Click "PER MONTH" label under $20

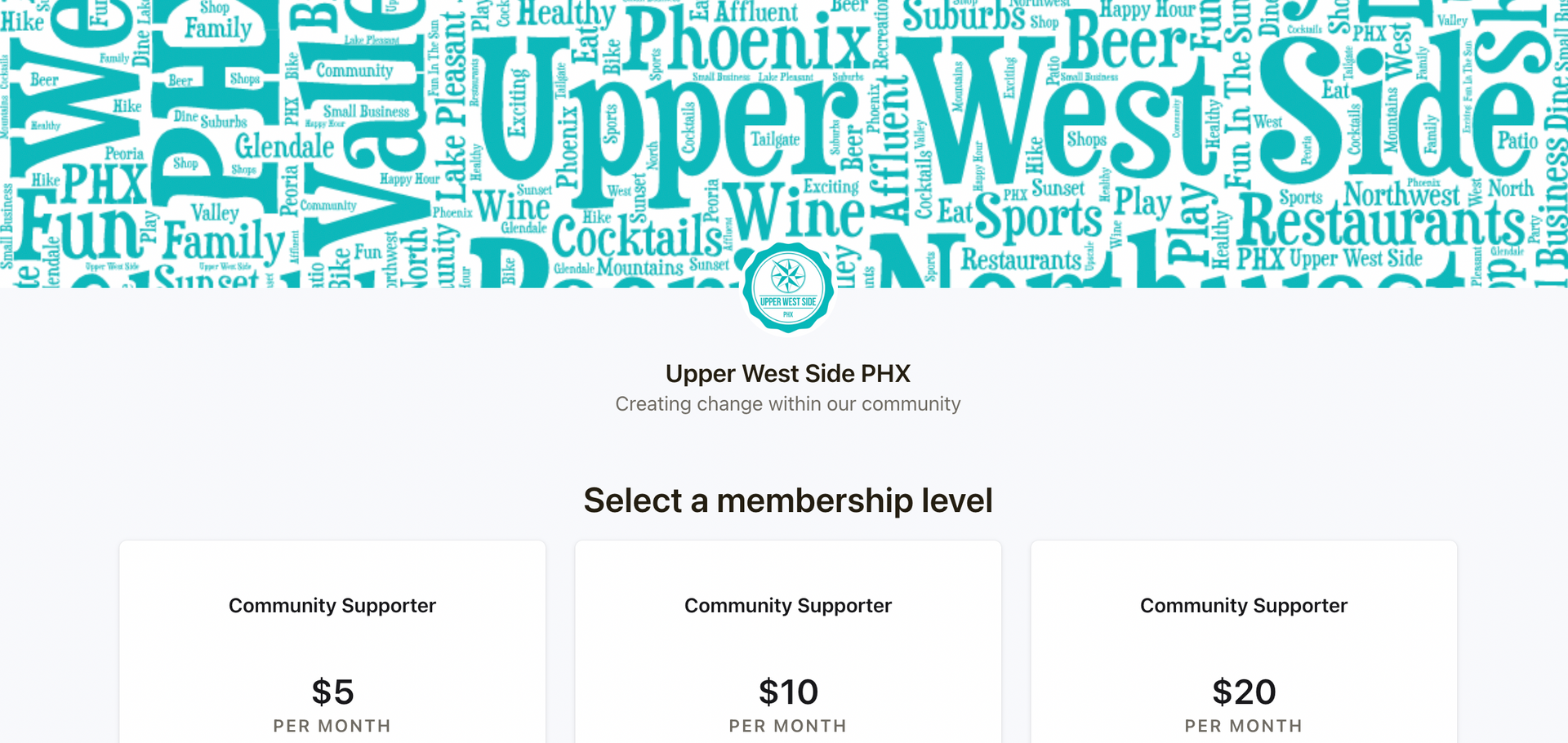coord(1244,726)
